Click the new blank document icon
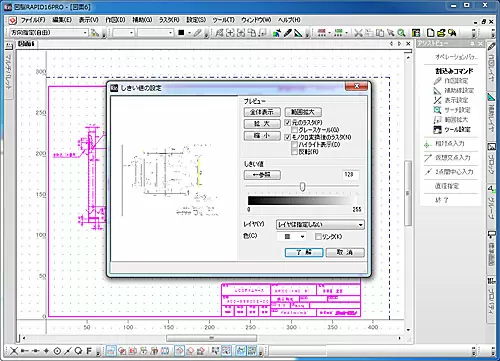This screenshot has width=500, height=361. click(430, 33)
